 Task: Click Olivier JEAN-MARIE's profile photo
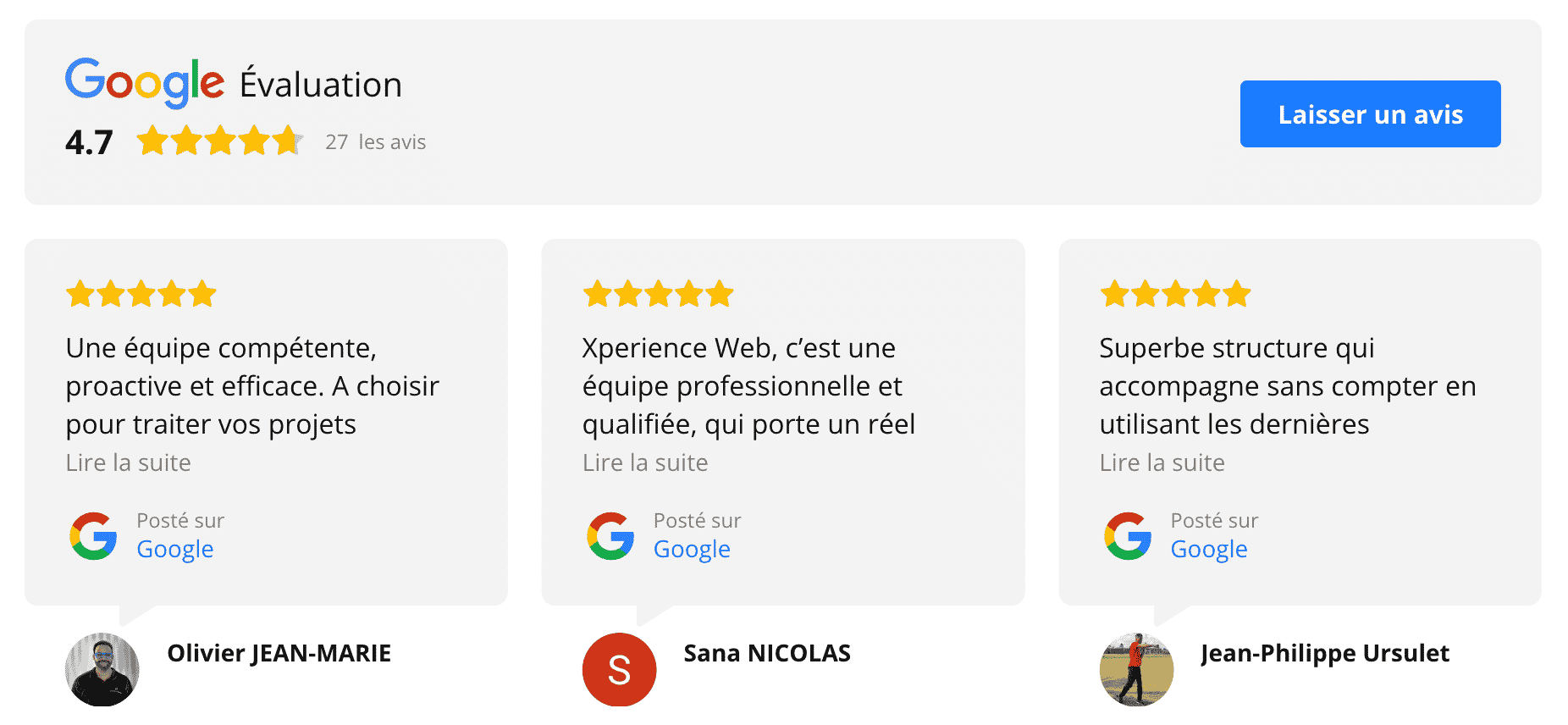click(x=102, y=669)
